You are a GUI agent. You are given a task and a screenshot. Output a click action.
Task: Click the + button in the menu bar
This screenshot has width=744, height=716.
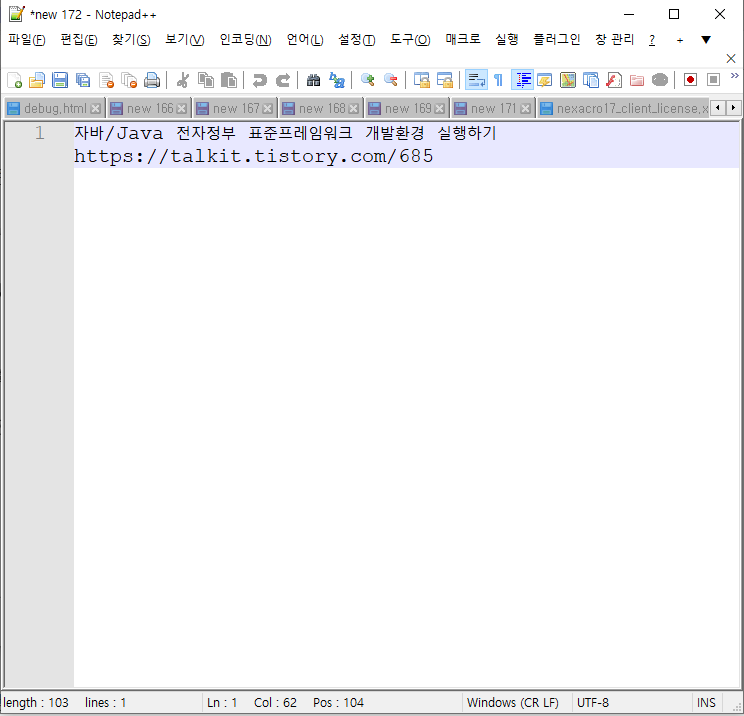coord(679,40)
